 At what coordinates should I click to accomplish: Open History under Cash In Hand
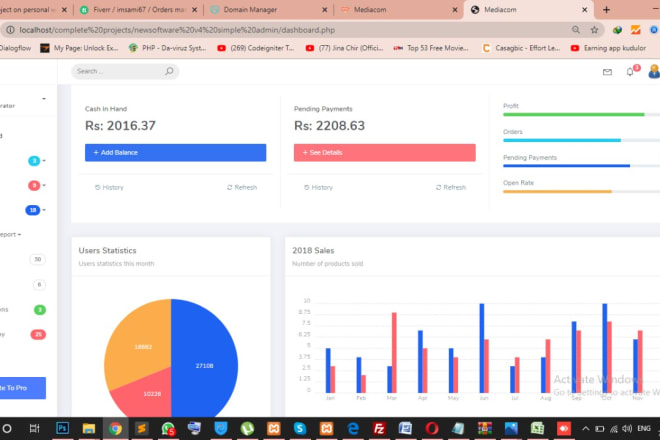pos(109,187)
